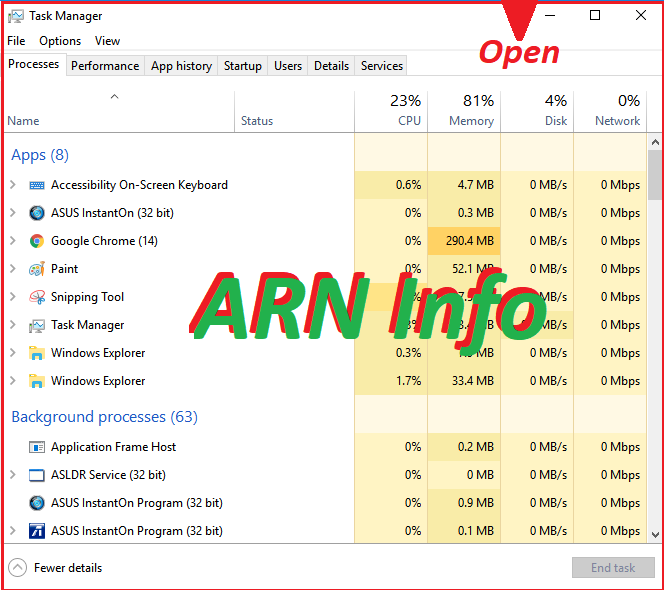Image resolution: width=664 pixels, height=590 pixels.
Task: Switch to the Services tab
Action: [382, 66]
